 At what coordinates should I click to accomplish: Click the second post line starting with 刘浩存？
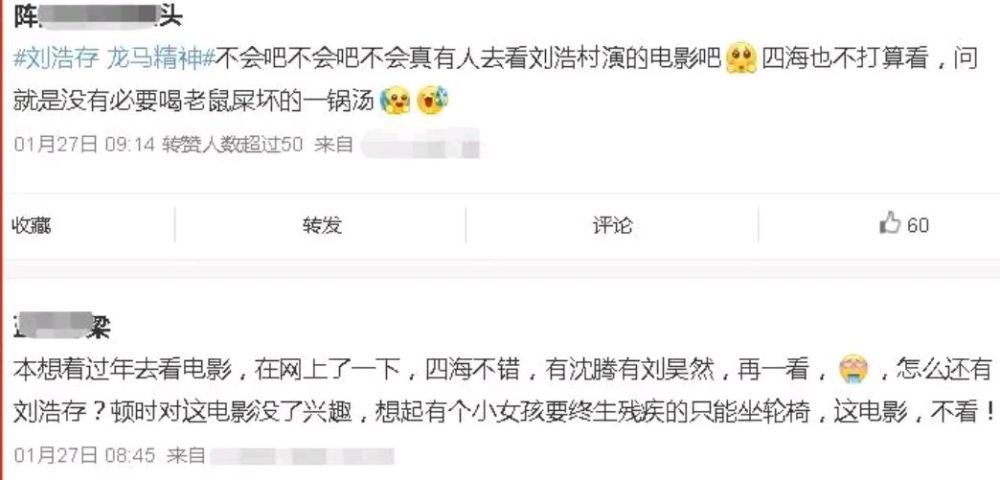click(503, 413)
